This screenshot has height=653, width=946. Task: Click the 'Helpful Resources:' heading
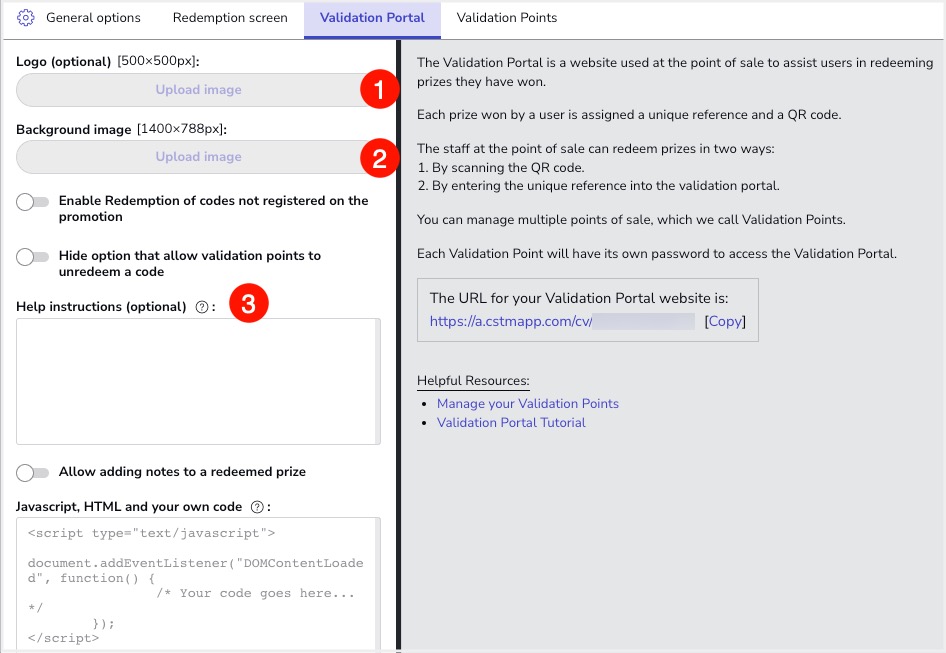[473, 381]
